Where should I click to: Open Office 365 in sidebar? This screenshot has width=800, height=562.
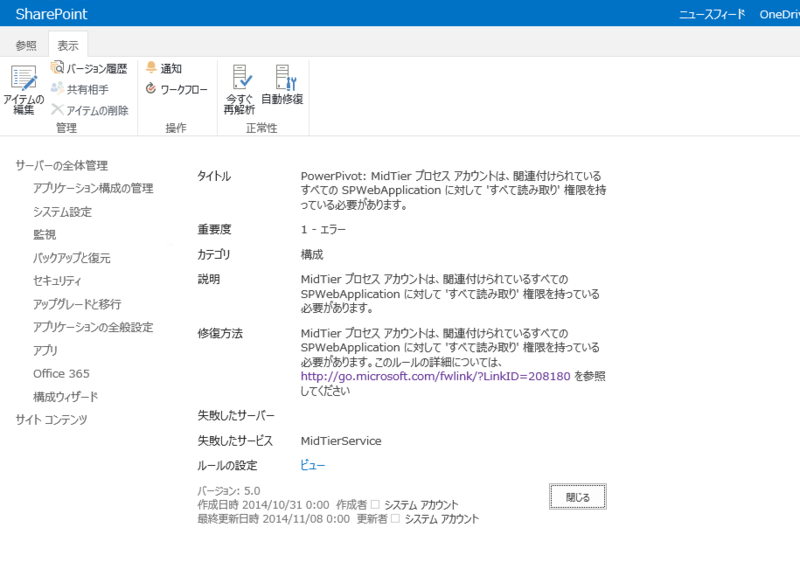(x=61, y=373)
